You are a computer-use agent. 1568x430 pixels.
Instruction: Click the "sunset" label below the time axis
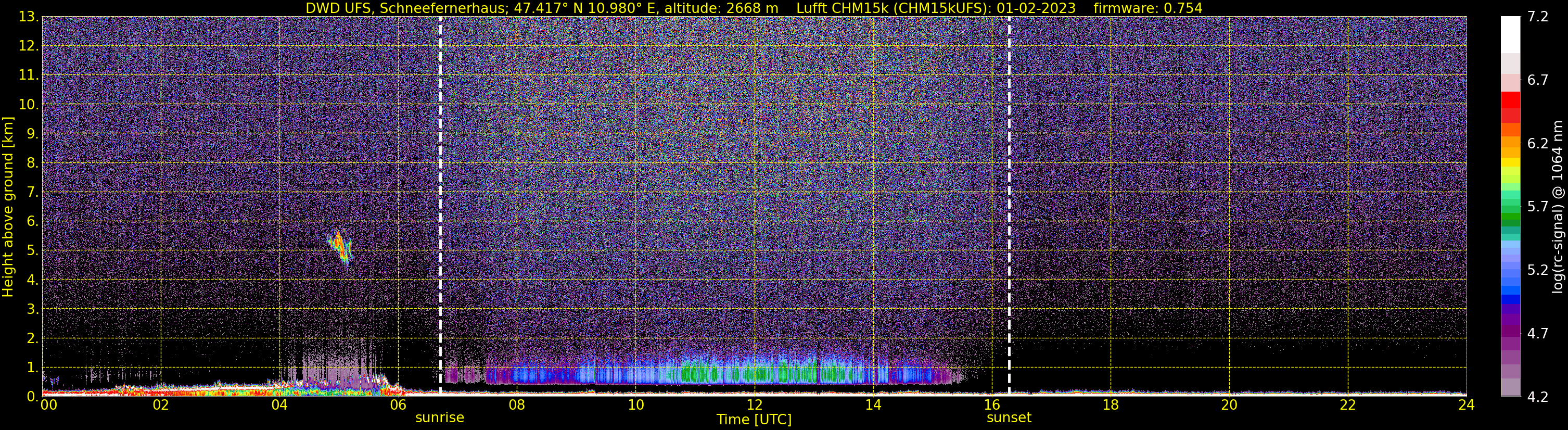1009,418
